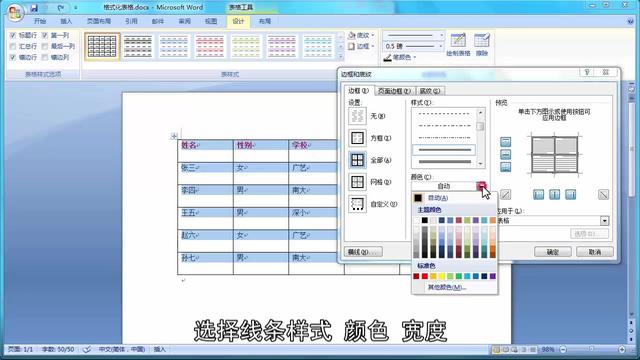Image resolution: width=640 pixels, height=360 pixels.
Task: Switch to the 插入 ribbon tab
Action: pos(66,21)
